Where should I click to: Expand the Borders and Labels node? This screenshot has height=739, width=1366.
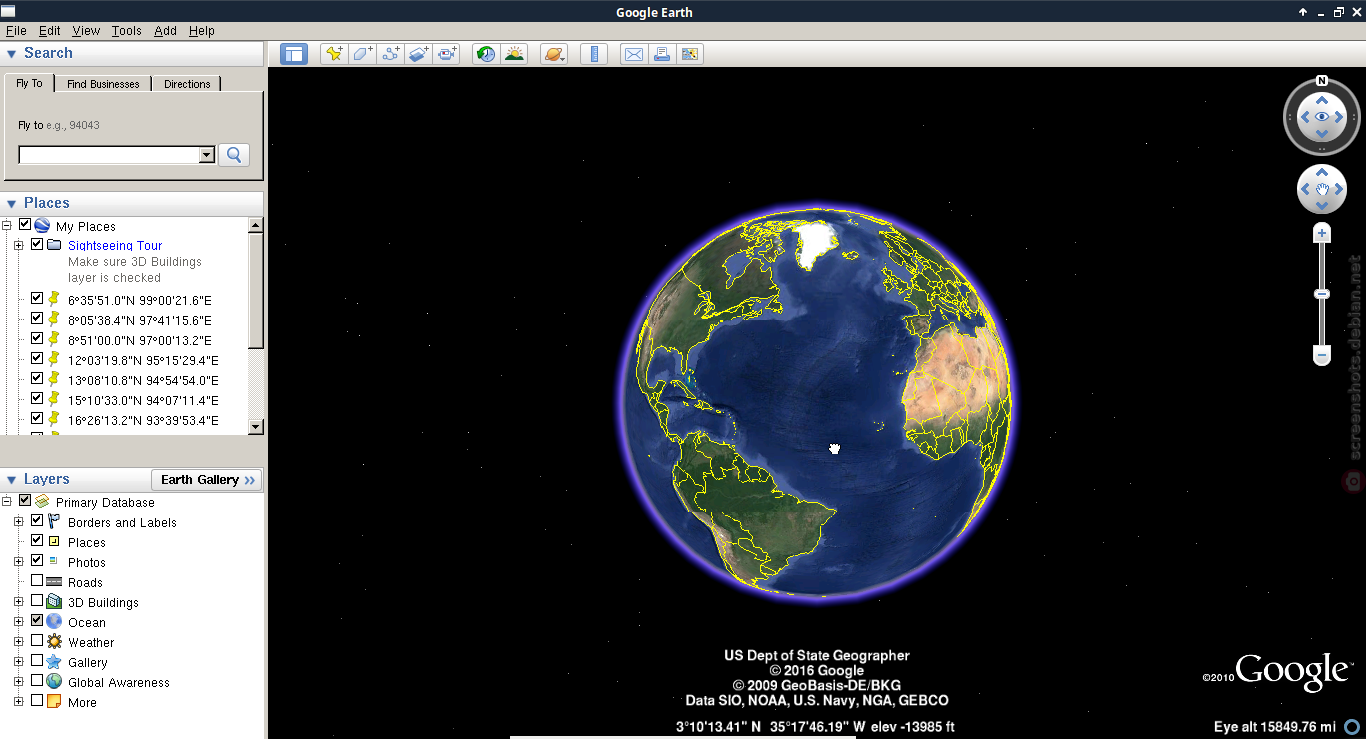tap(19, 522)
